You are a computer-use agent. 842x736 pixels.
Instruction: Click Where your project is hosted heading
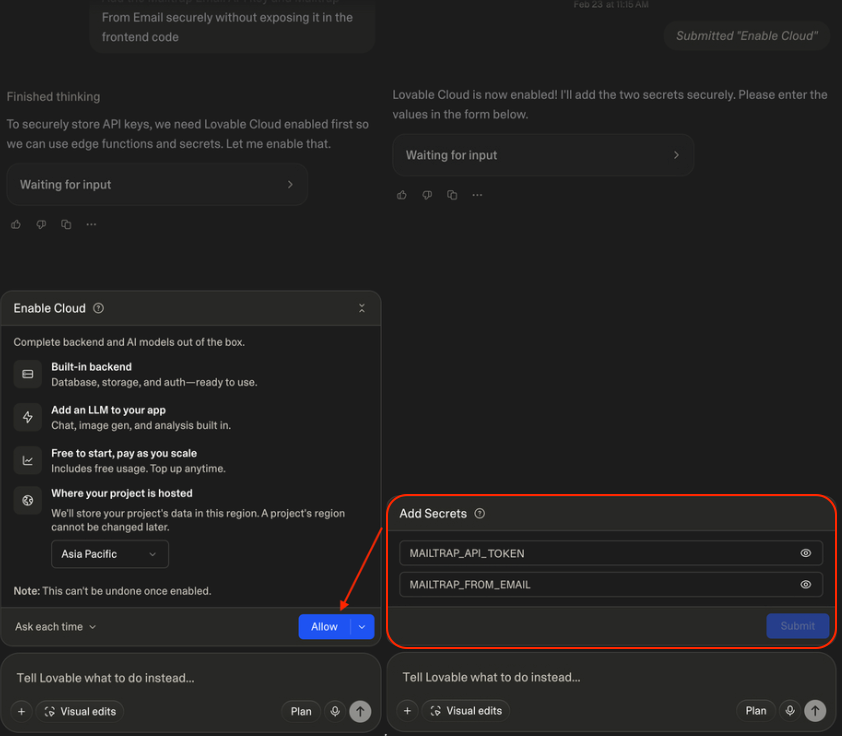click(x=122, y=493)
